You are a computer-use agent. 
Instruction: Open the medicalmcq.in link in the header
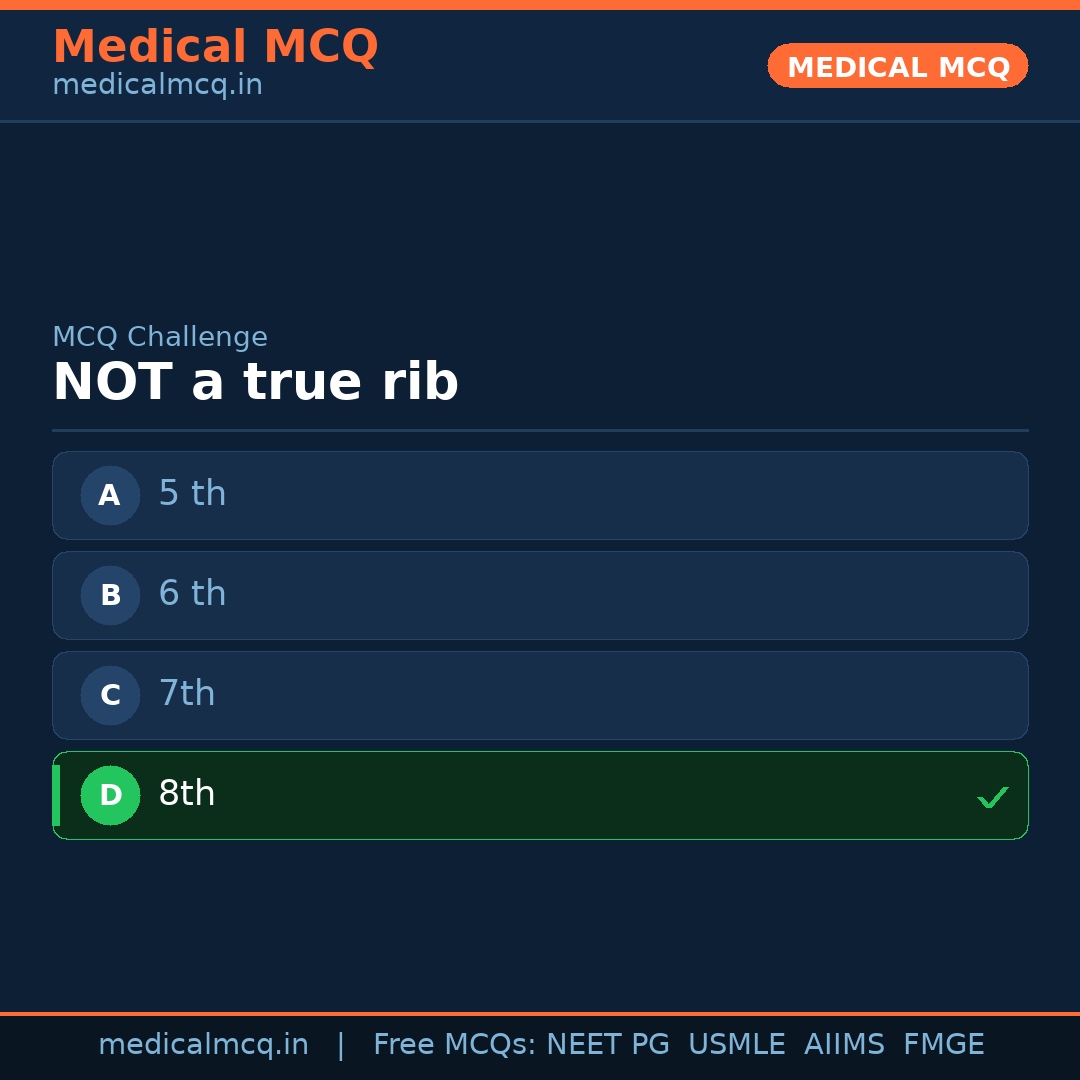[157, 86]
